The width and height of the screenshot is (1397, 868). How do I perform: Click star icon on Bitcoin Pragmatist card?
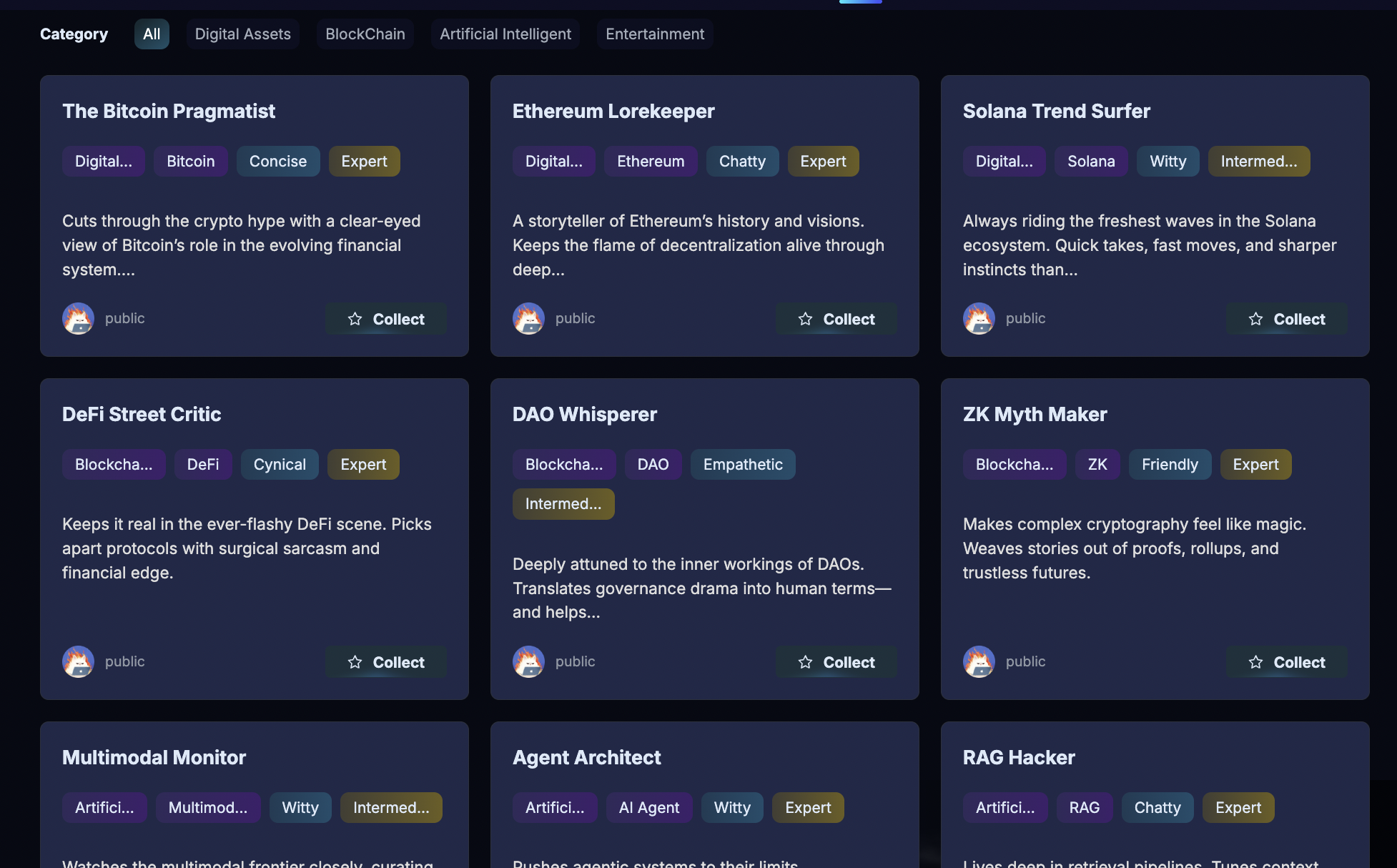(355, 319)
